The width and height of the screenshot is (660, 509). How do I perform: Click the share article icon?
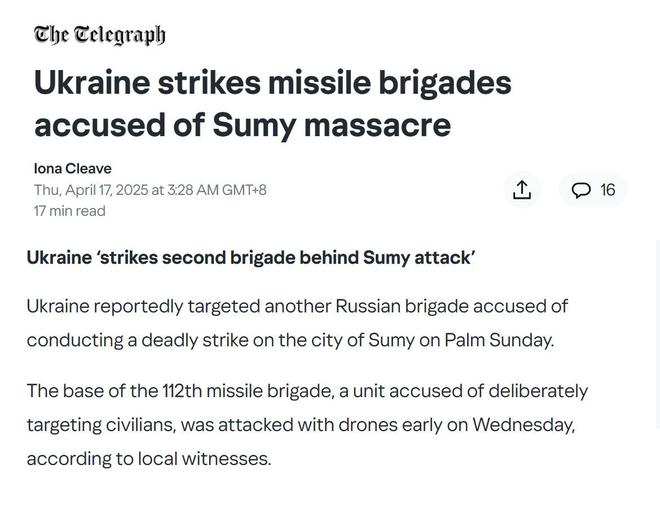(x=522, y=190)
